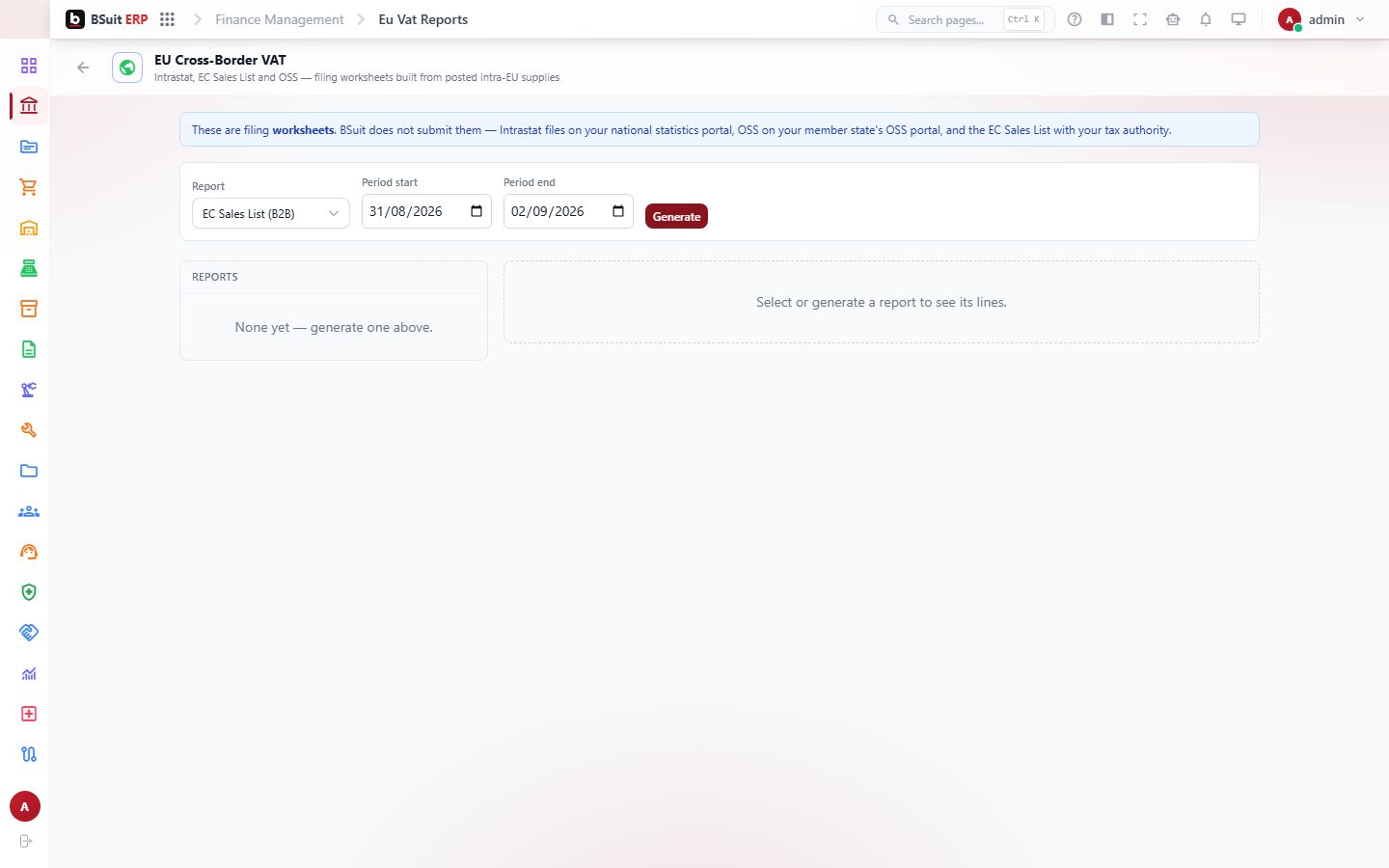The width and height of the screenshot is (1389, 868).
Task: Open the Report type dropdown
Action: [x=271, y=213]
